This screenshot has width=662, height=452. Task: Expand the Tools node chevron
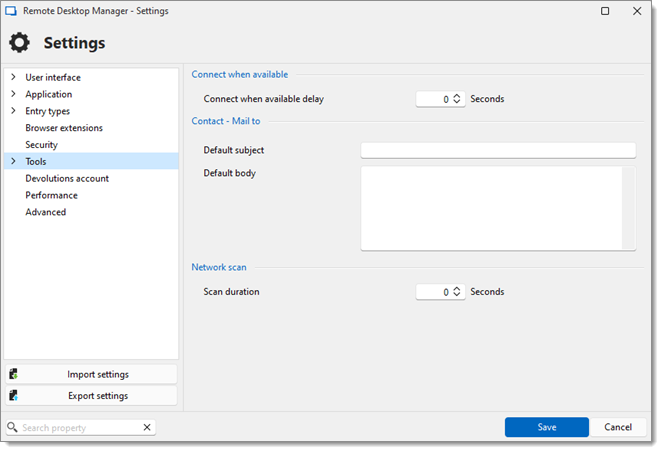[x=13, y=161]
